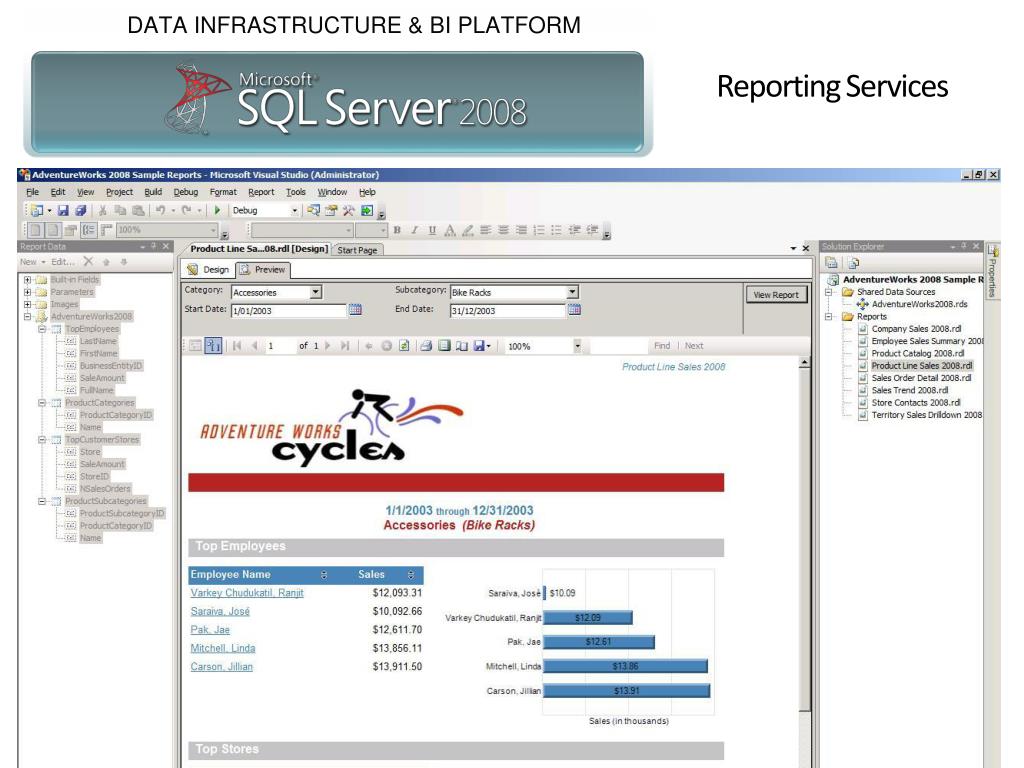Click the Find link in report toolbar
1024x768 pixels.
coord(662,345)
